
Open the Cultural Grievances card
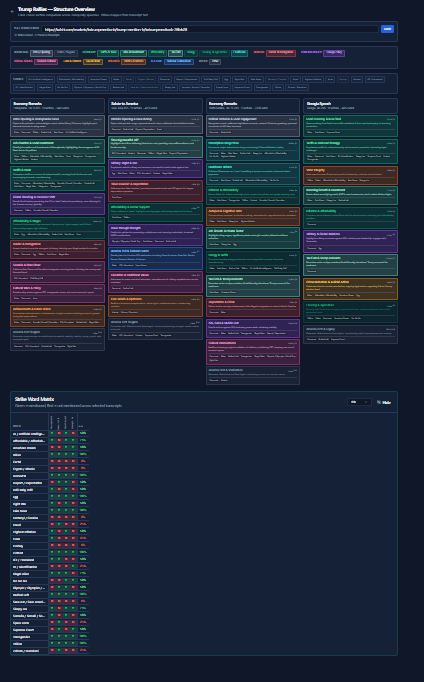point(253,352)
